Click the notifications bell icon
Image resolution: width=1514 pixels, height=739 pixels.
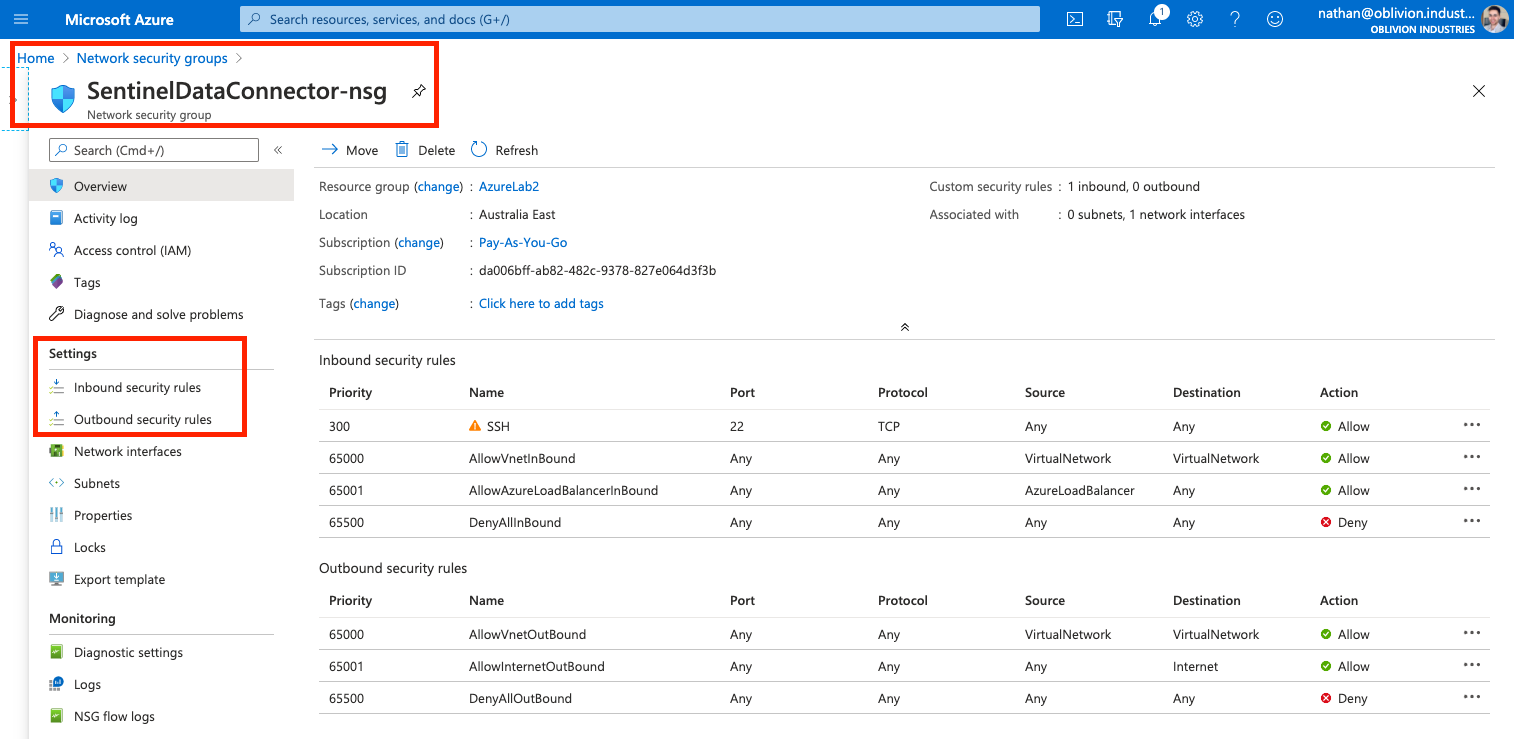tap(1155, 19)
